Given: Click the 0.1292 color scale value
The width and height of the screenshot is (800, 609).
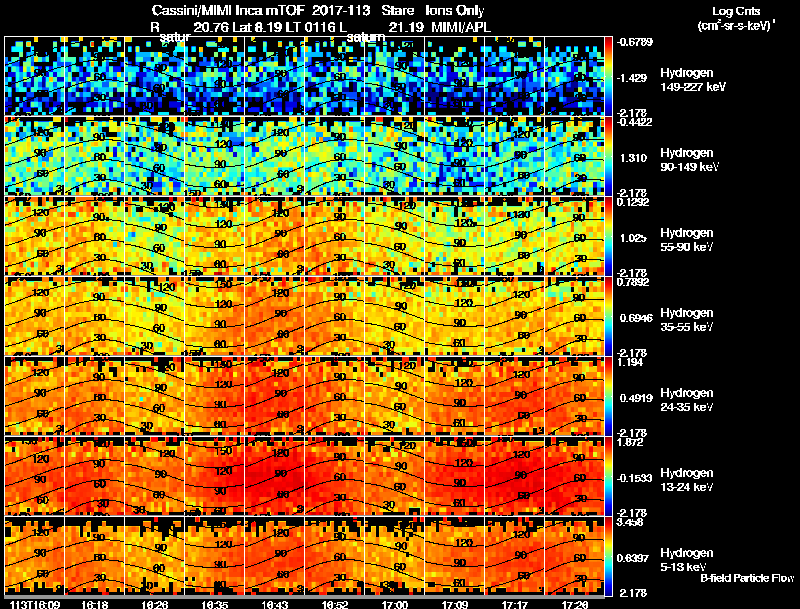Looking at the screenshot, I should pyautogui.click(x=633, y=202).
